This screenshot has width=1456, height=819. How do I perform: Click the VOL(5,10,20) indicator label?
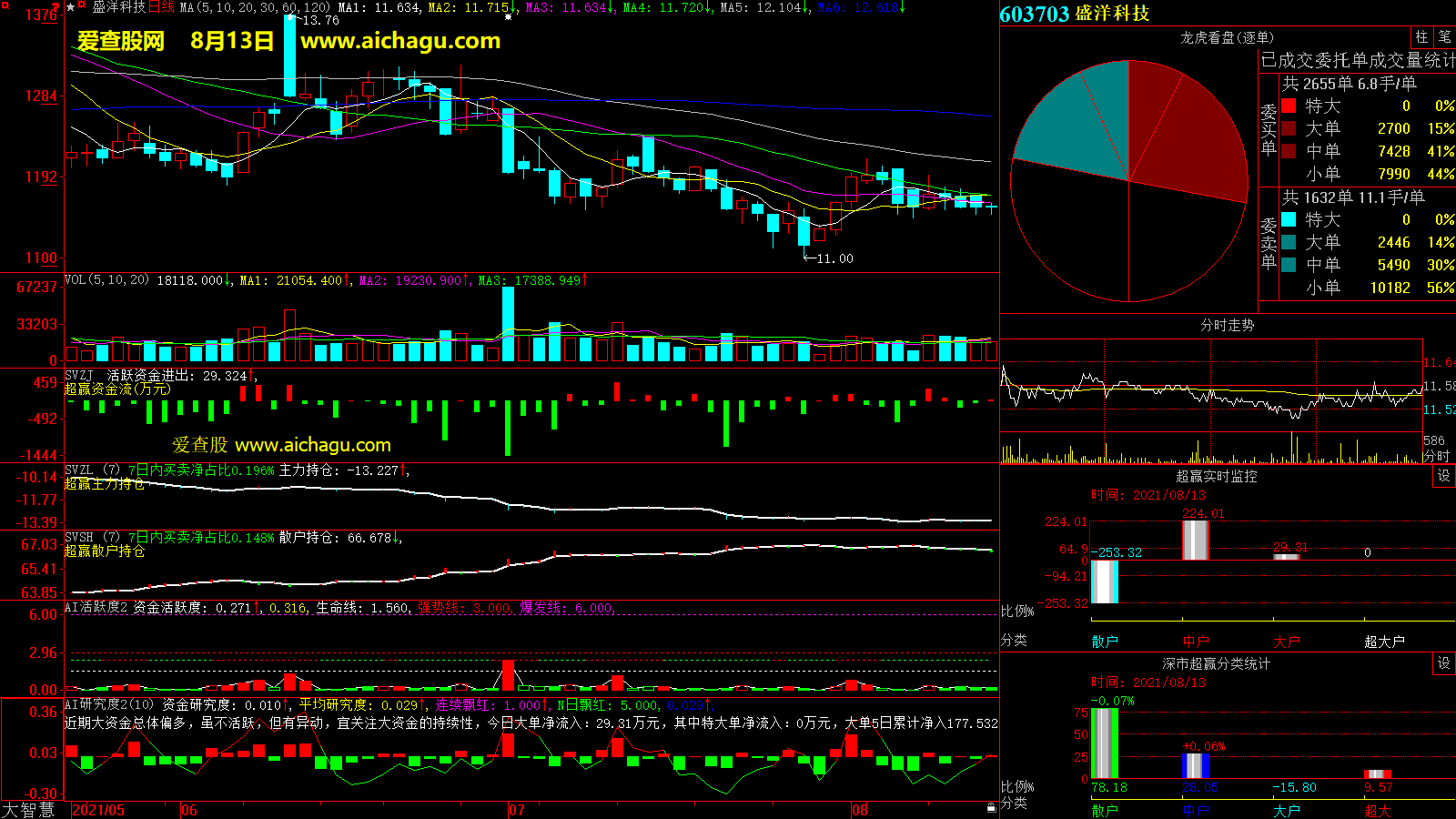pyautogui.click(x=106, y=280)
